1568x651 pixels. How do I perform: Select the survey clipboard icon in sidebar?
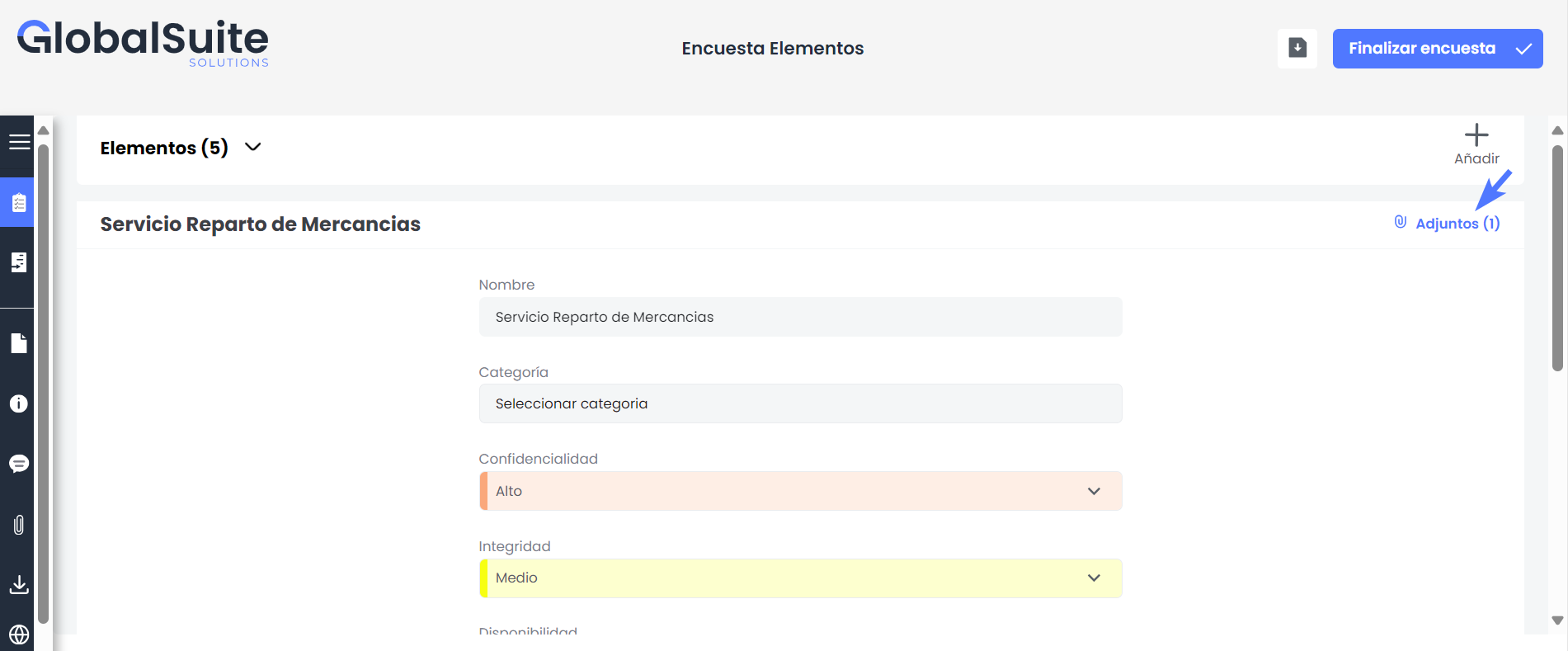tap(18, 202)
